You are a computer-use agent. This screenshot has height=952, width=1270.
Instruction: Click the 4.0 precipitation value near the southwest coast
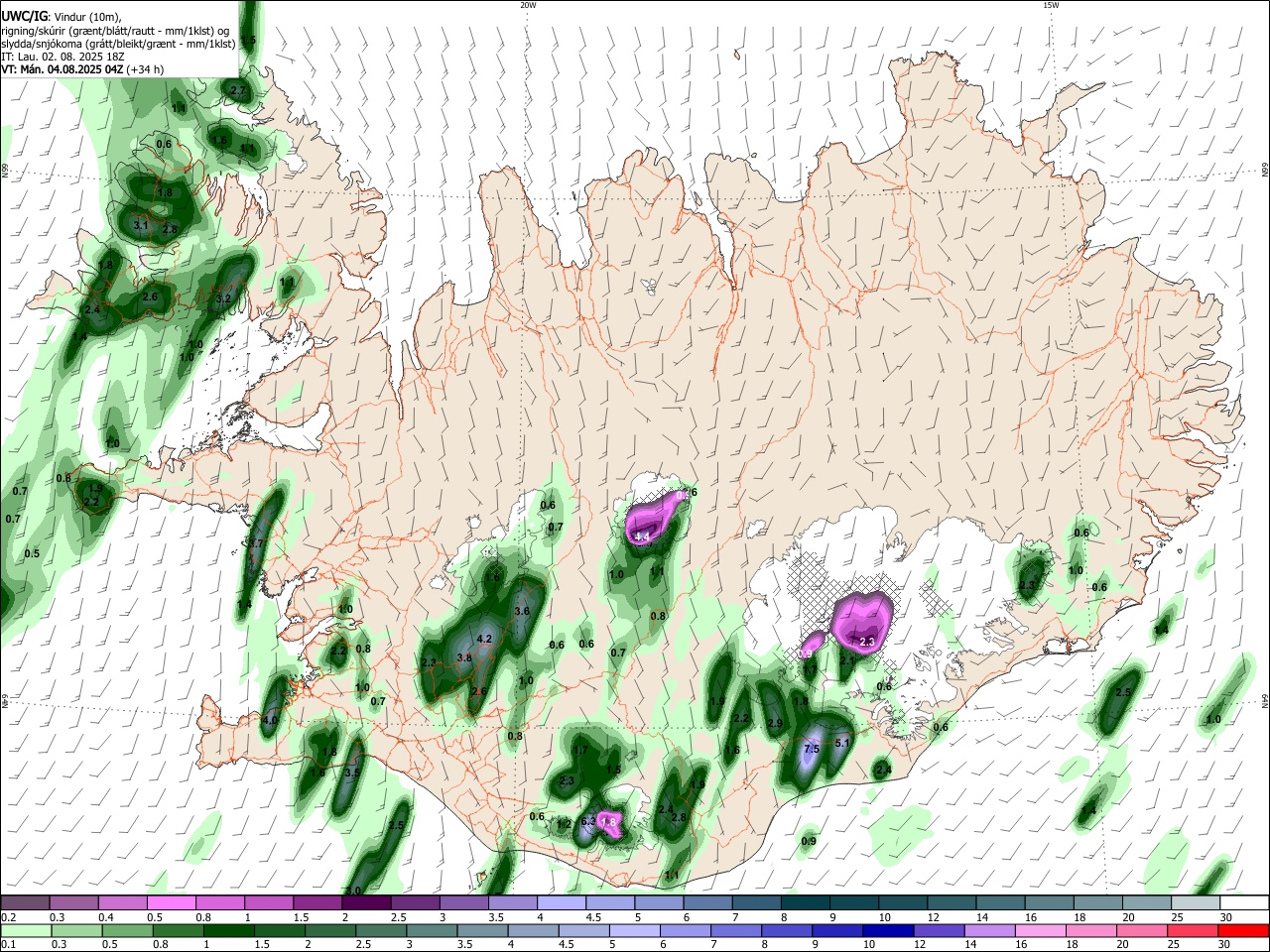(270, 720)
